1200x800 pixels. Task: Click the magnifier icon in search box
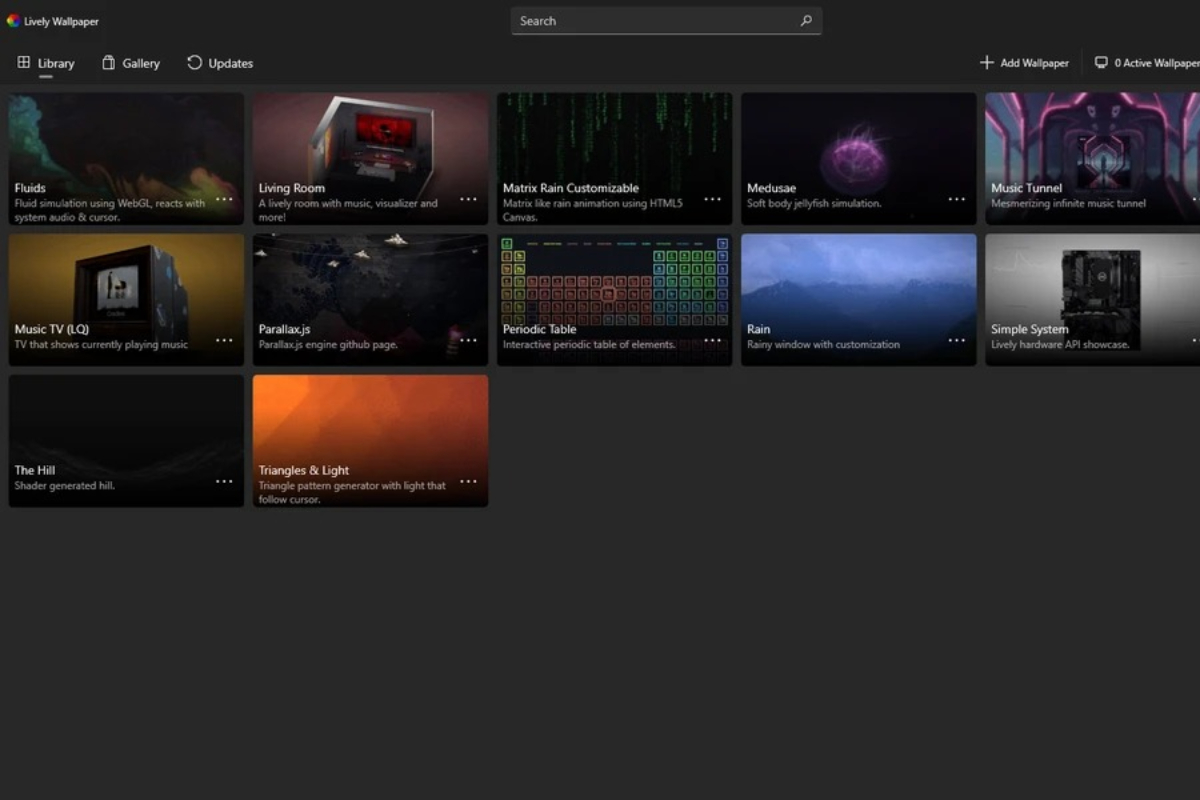pyautogui.click(x=806, y=21)
